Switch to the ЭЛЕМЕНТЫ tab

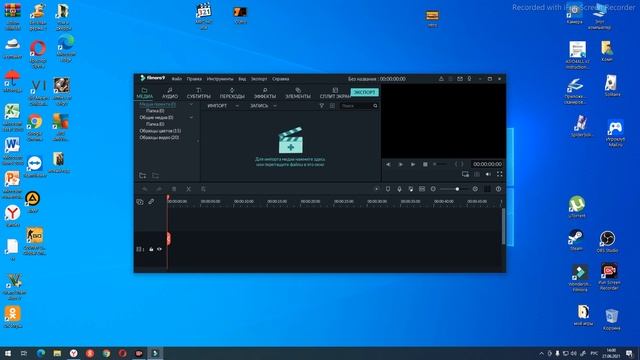tap(298, 93)
